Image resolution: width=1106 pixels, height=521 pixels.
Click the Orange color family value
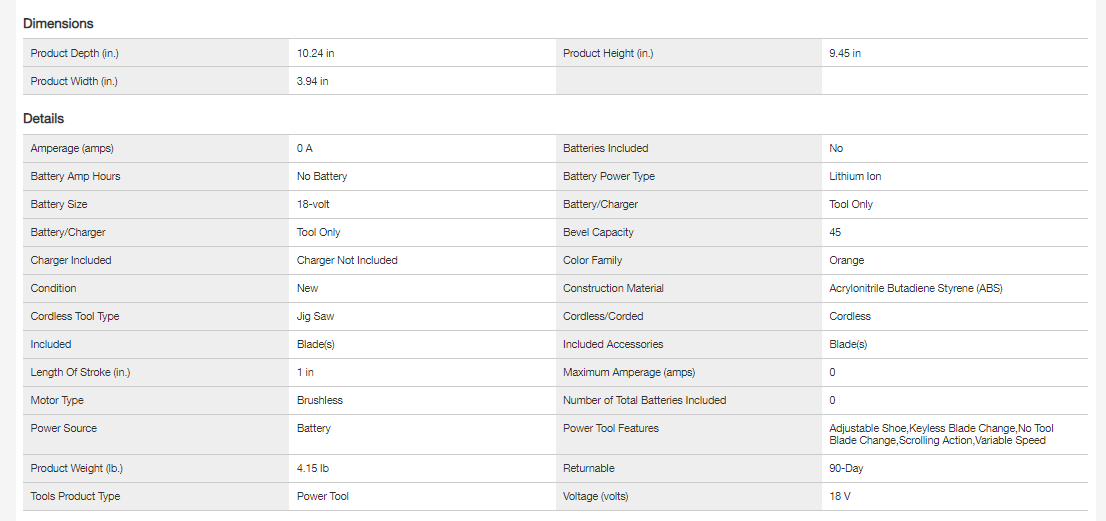click(846, 260)
